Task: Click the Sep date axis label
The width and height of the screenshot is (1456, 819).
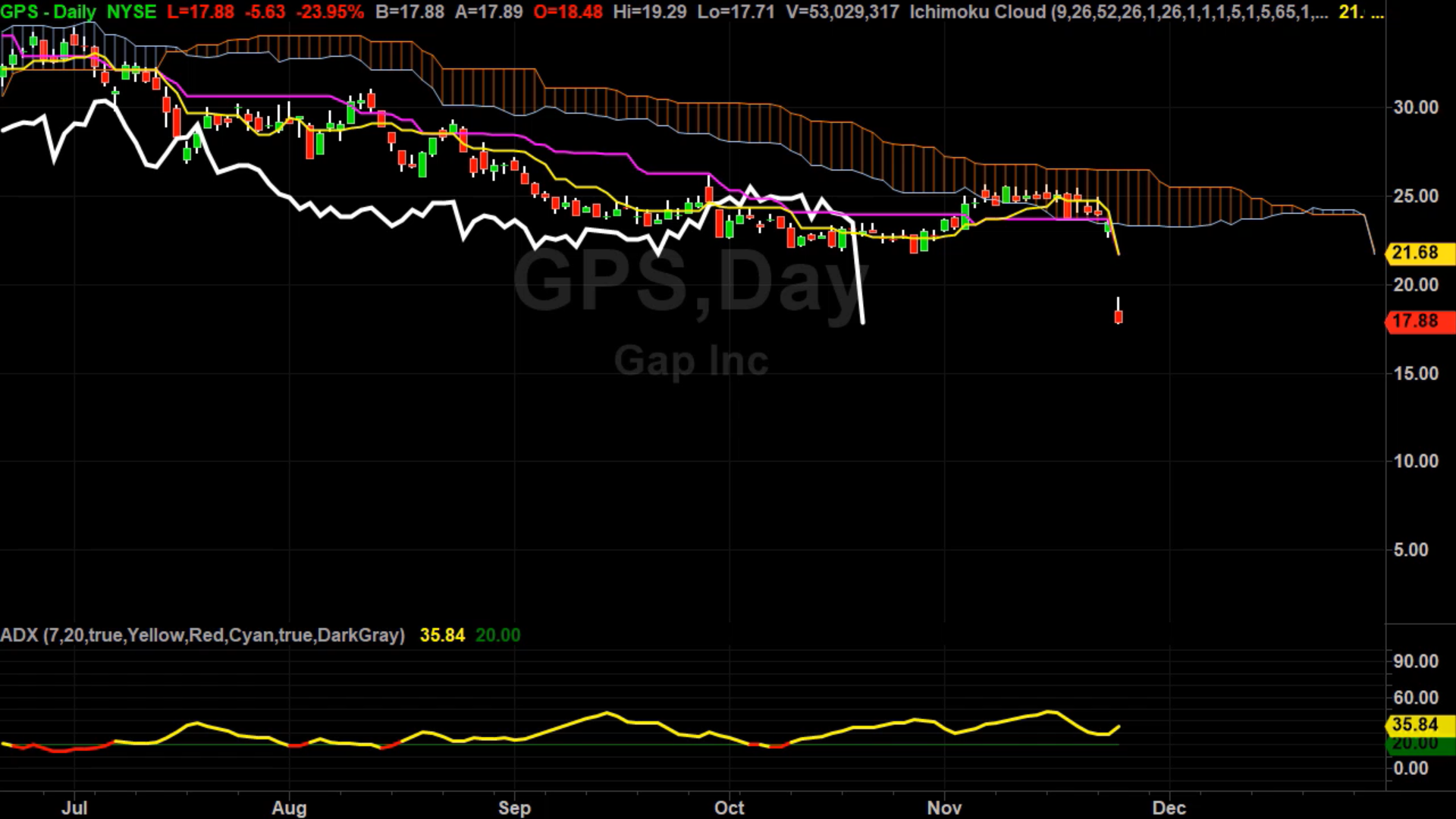Action: 514,808
